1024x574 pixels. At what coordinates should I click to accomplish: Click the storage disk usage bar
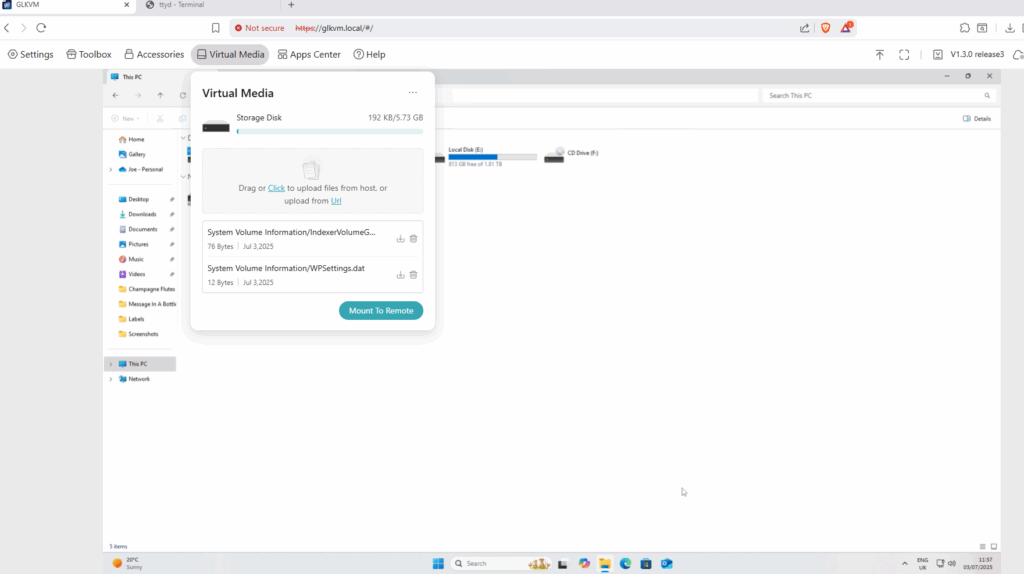(x=330, y=131)
